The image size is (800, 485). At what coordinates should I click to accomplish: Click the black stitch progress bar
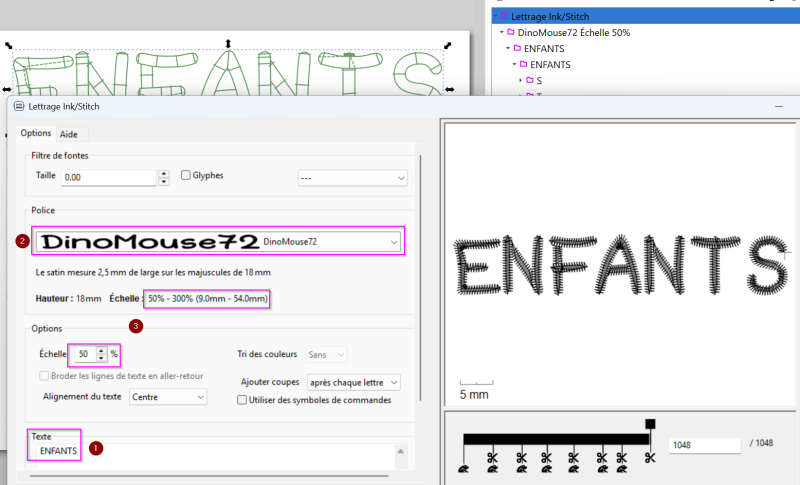556,439
